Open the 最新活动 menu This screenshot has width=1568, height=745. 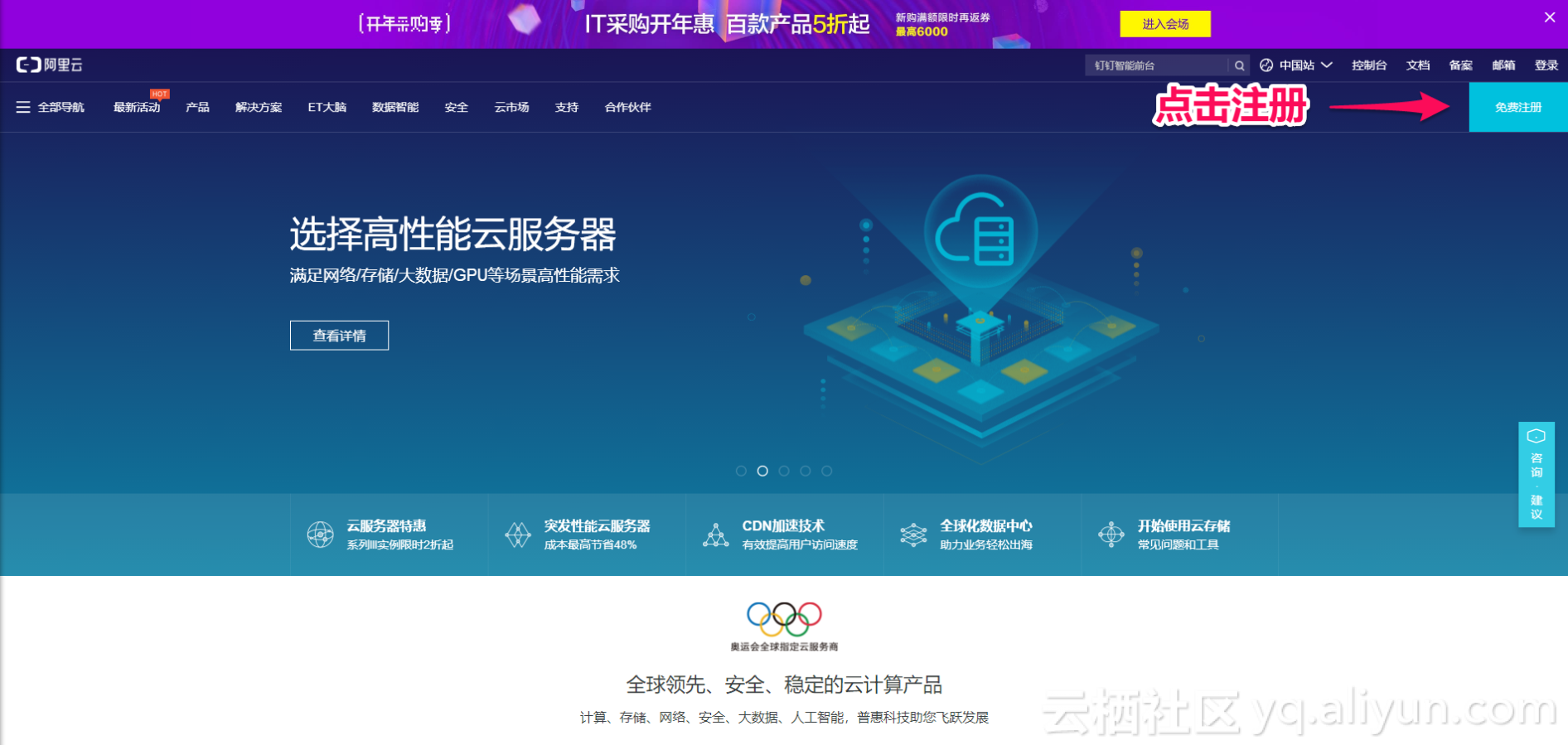click(x=137, y=107)
